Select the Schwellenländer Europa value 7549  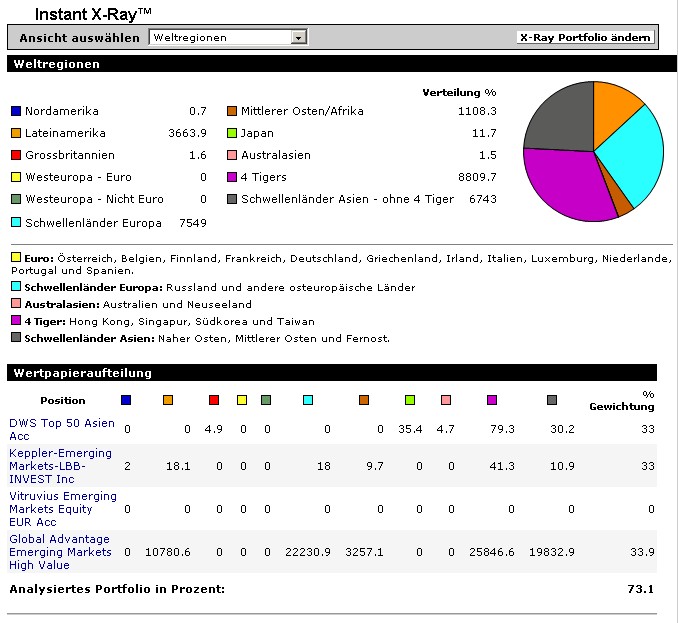pyautogui.click(x=193, y=223)
